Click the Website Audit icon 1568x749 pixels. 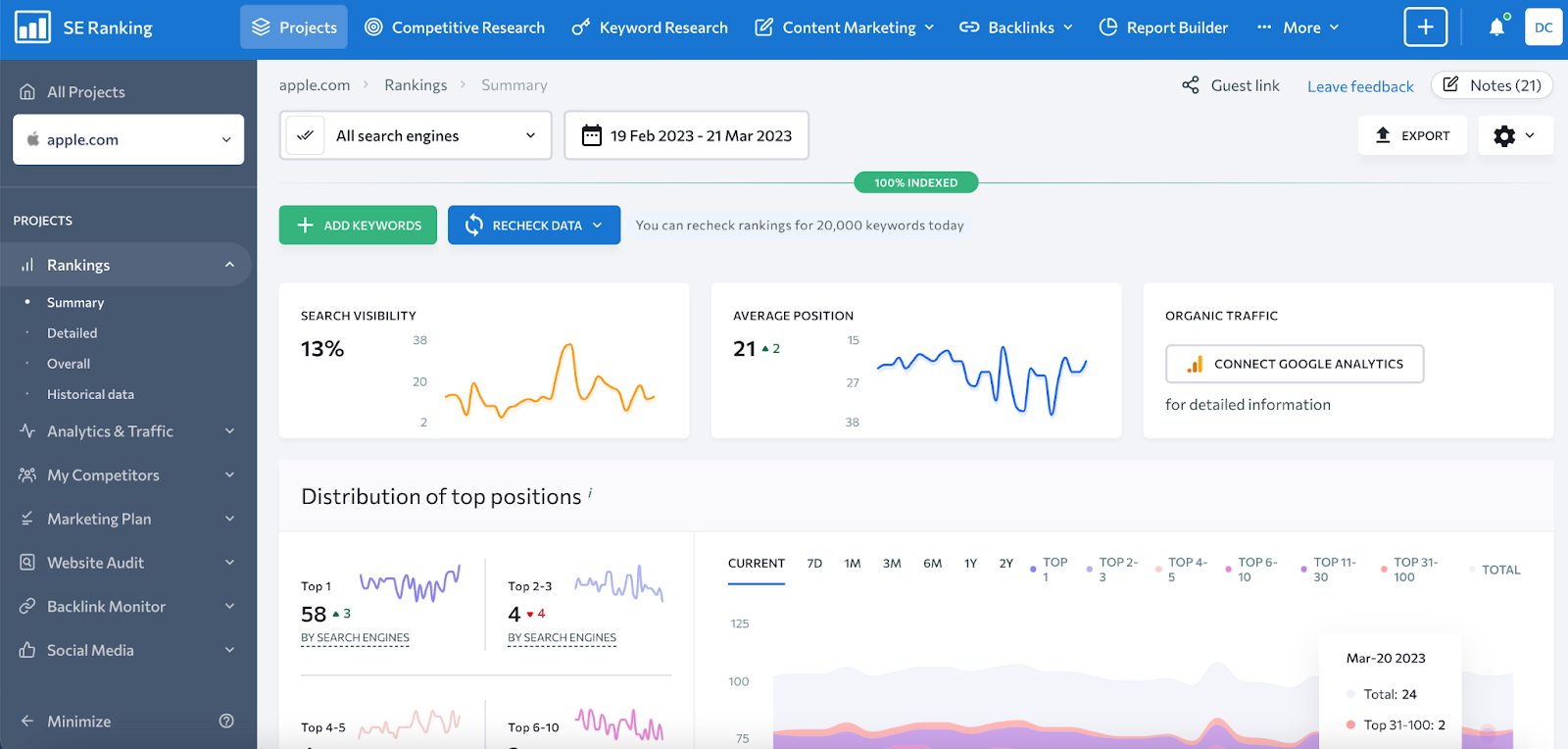coord(27,563)
